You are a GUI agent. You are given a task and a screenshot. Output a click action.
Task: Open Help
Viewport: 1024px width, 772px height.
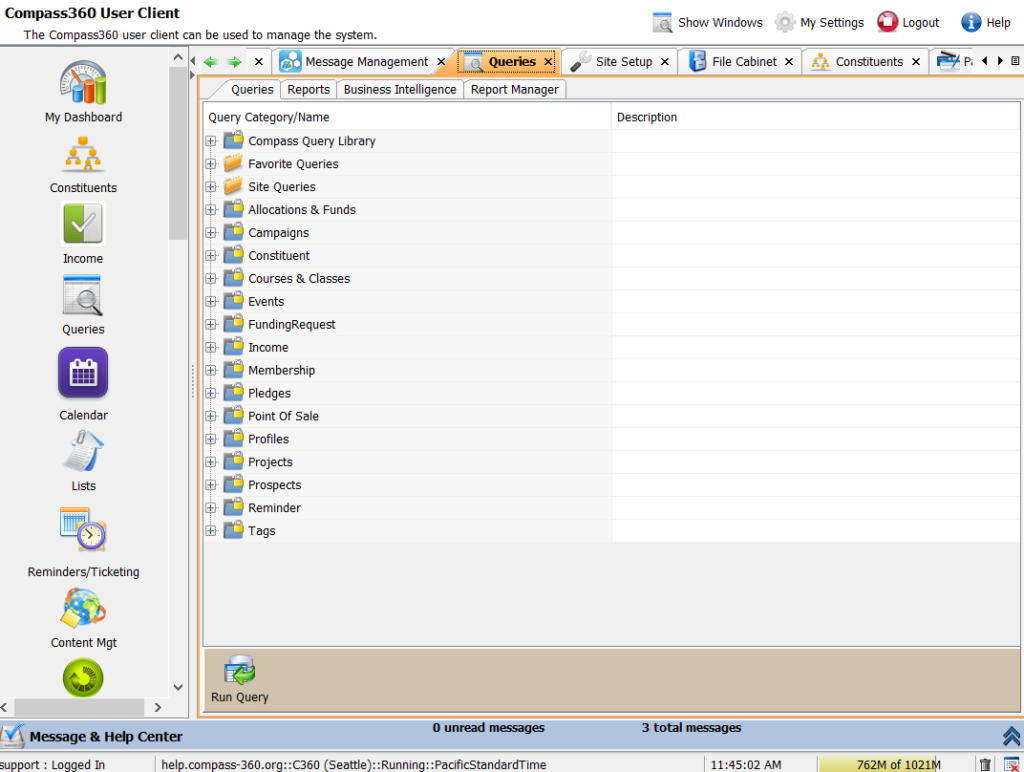pos(986,22)
